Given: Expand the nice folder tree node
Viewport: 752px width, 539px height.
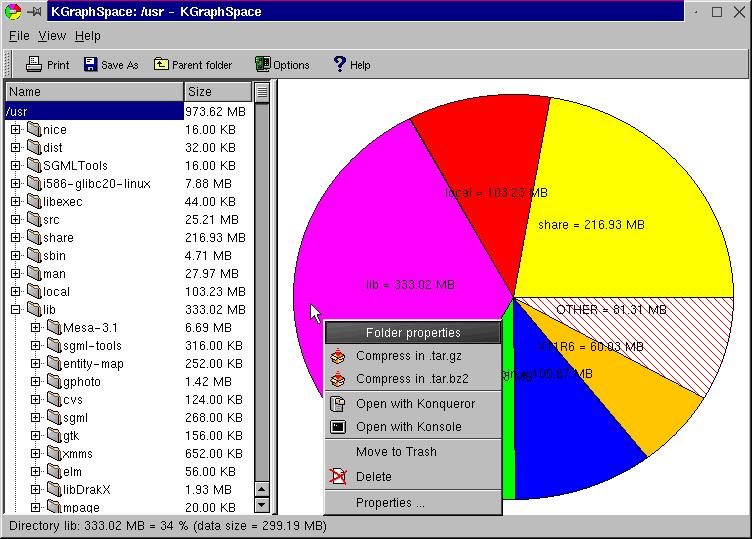Looking at the screenshot, I should (15, 129).
